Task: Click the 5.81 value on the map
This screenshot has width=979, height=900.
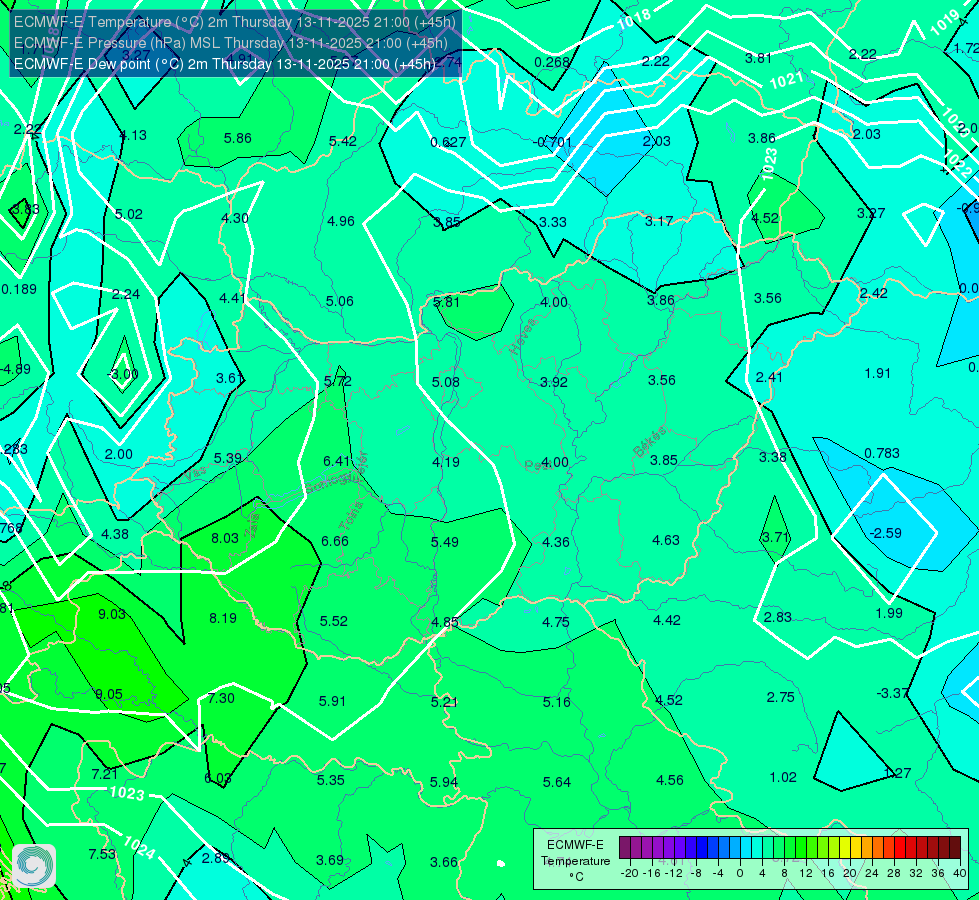Action: 446,302
